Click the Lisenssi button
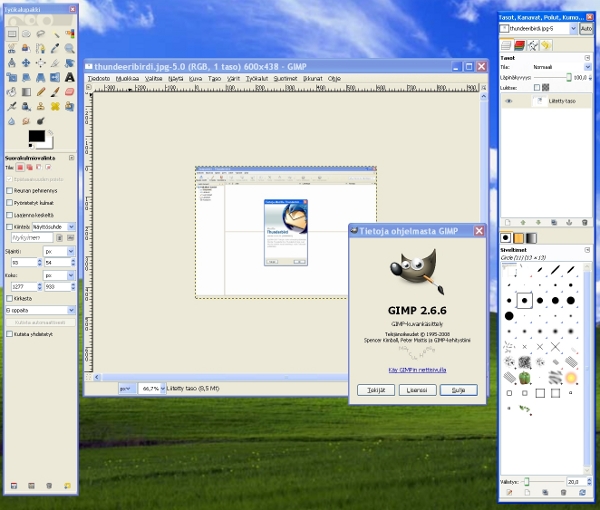 [417, 390]
